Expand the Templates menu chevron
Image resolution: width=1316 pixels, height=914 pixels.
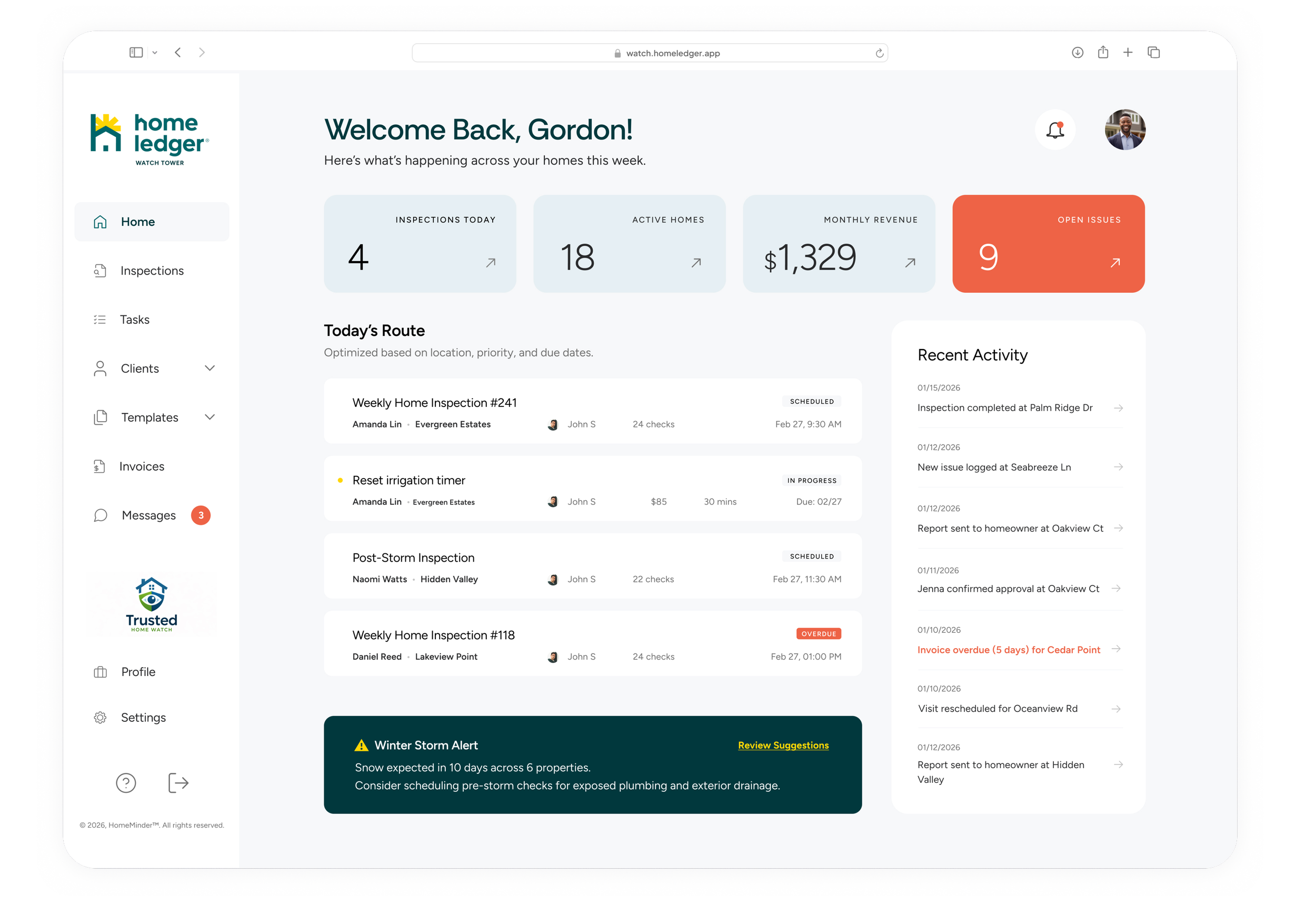tap(210, 417)
